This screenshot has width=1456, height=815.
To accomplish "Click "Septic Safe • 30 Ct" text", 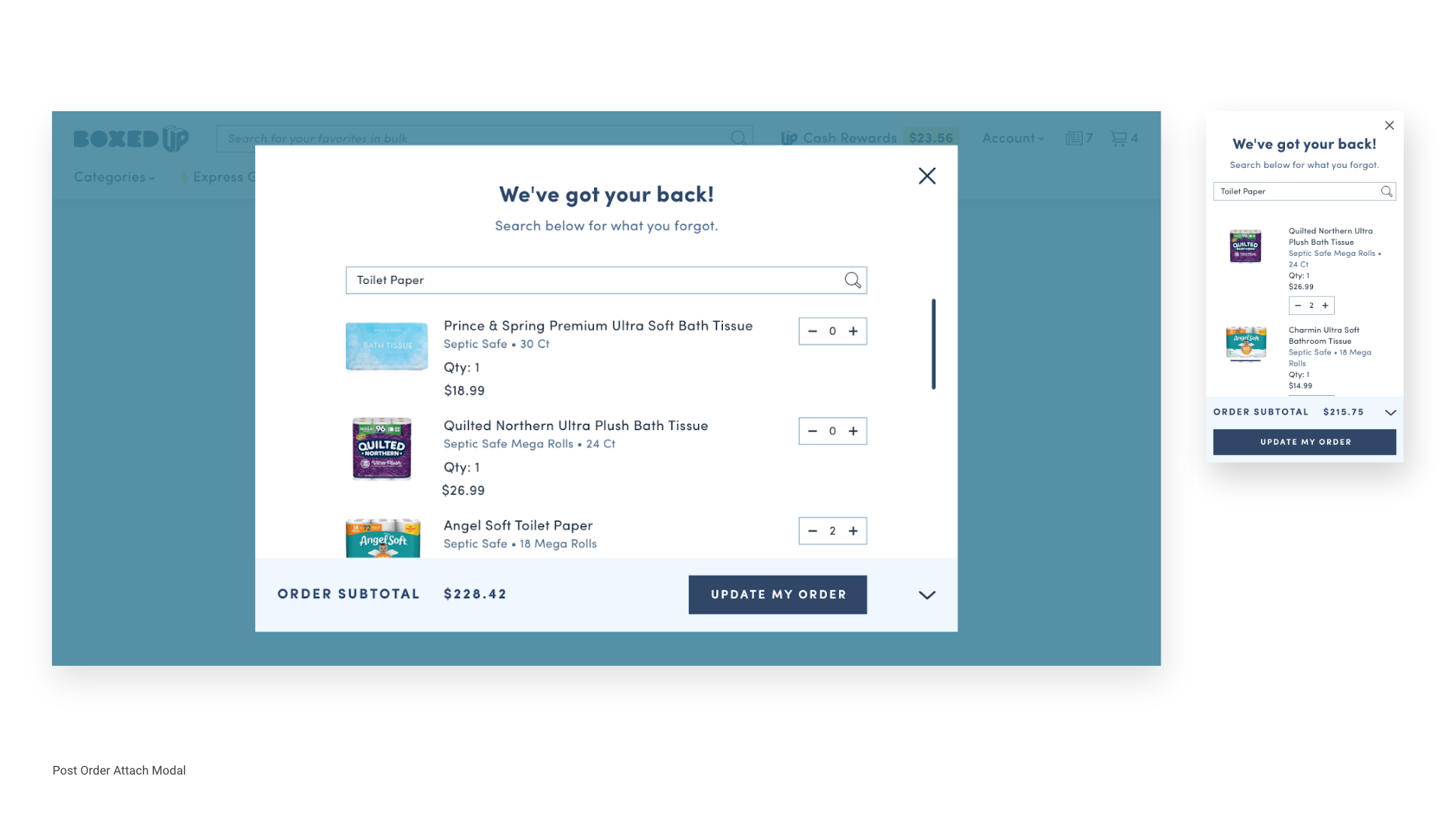I will pos(496,344).
